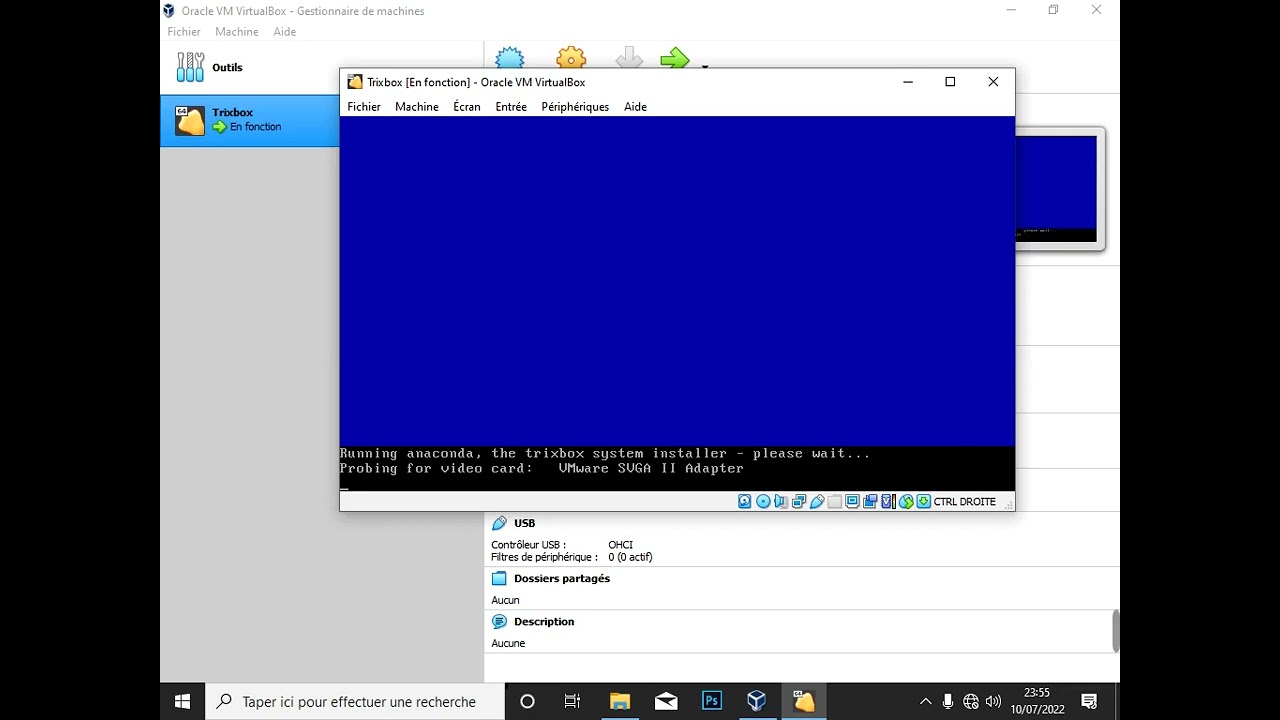Viewport: 1280px width, 720px height.
Task: Open Photoshop from the taskbar
Action: click(712, 701)
